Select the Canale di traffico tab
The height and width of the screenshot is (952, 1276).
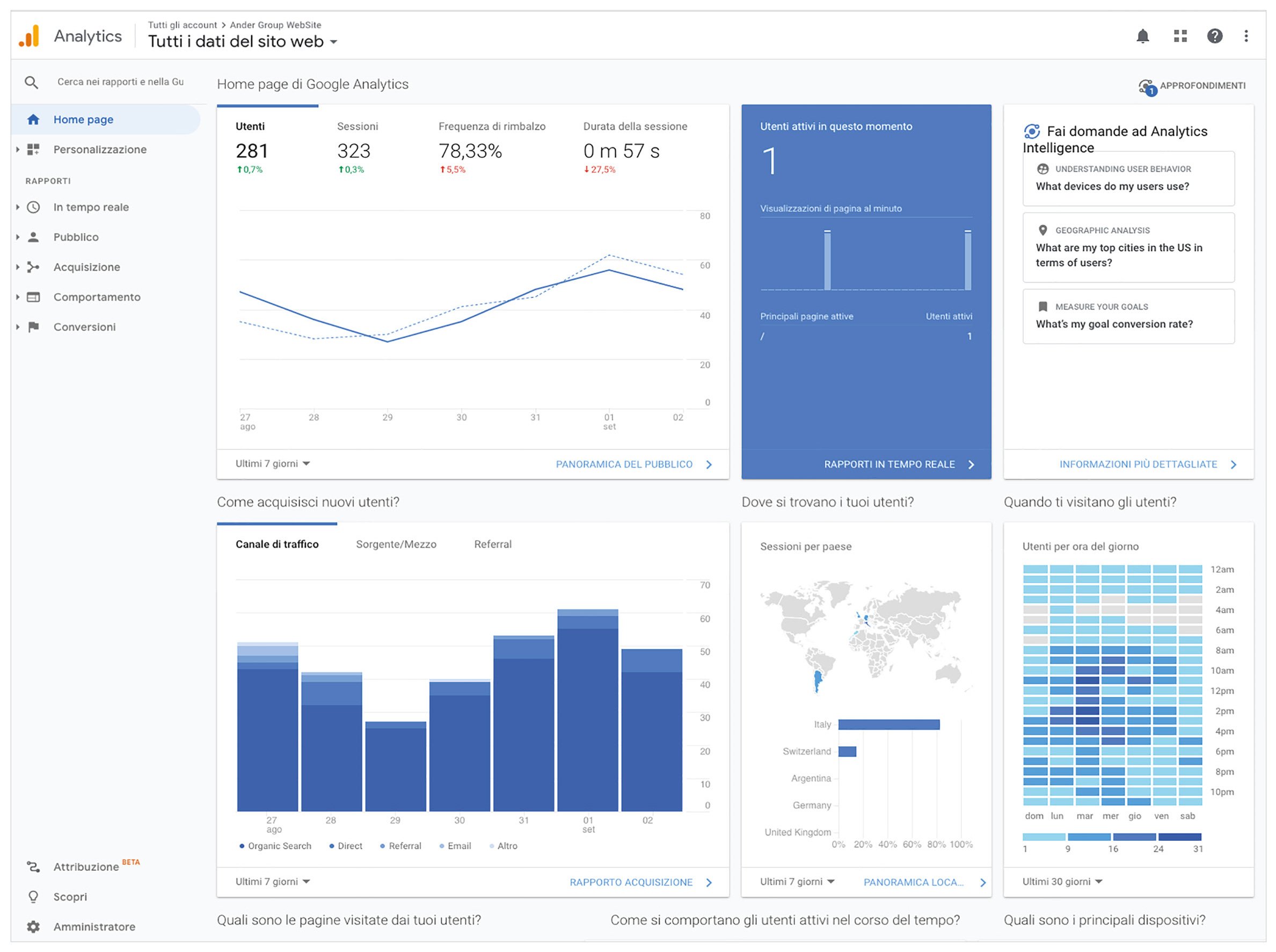tap(277, 544)
